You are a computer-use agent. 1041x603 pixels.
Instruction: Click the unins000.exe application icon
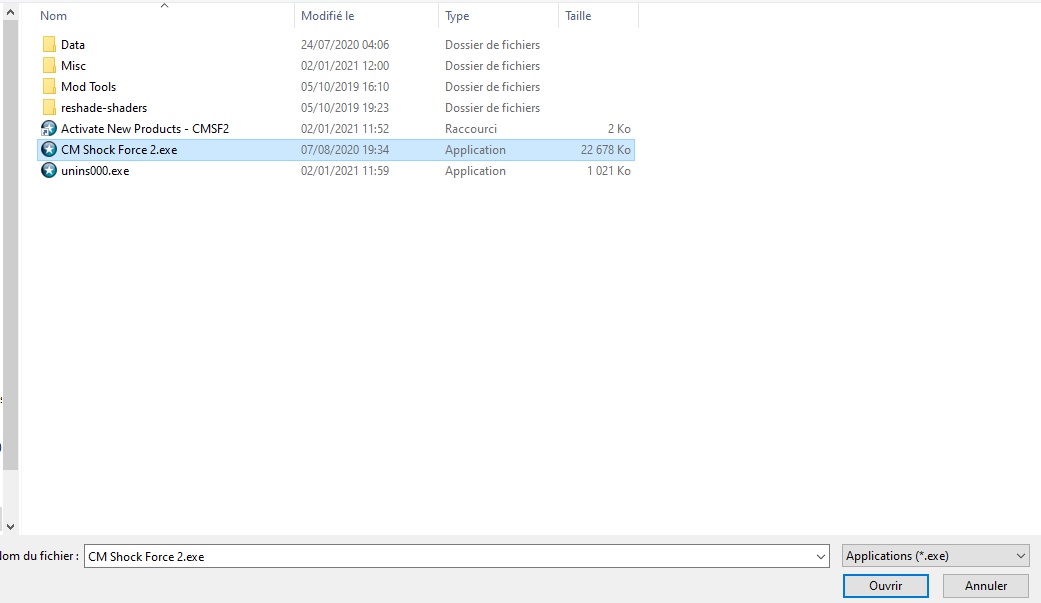48,171
